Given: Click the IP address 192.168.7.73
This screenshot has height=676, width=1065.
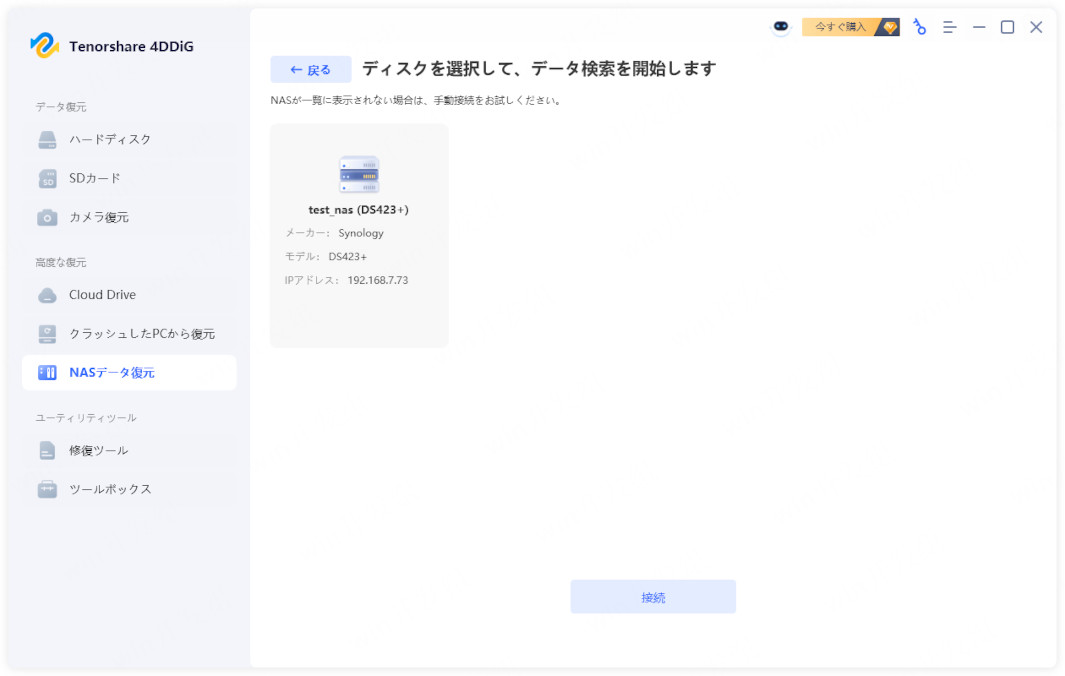Looking at the screenshot, I should (378, 280).
